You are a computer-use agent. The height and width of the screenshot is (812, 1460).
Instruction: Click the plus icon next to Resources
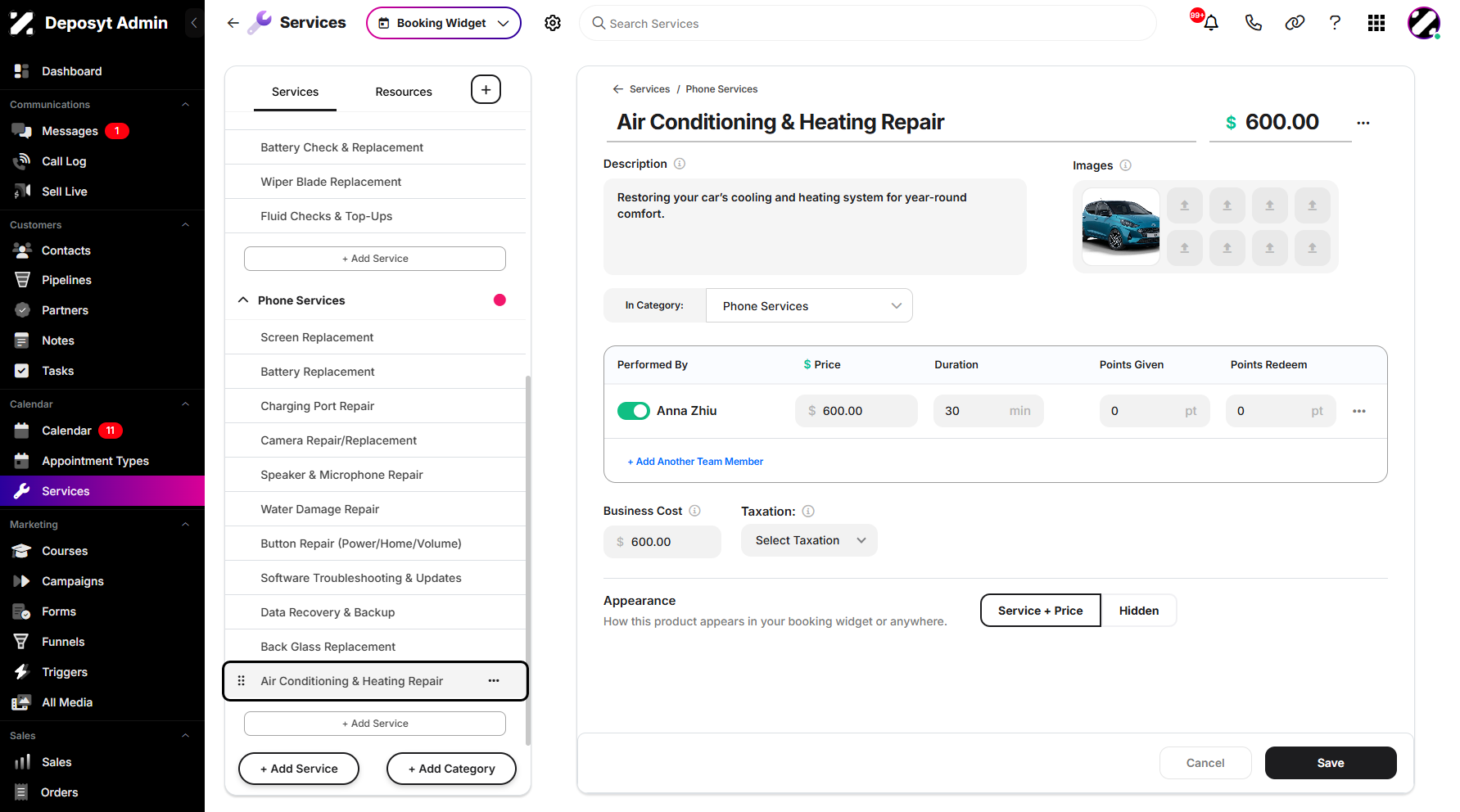(486, 89)
